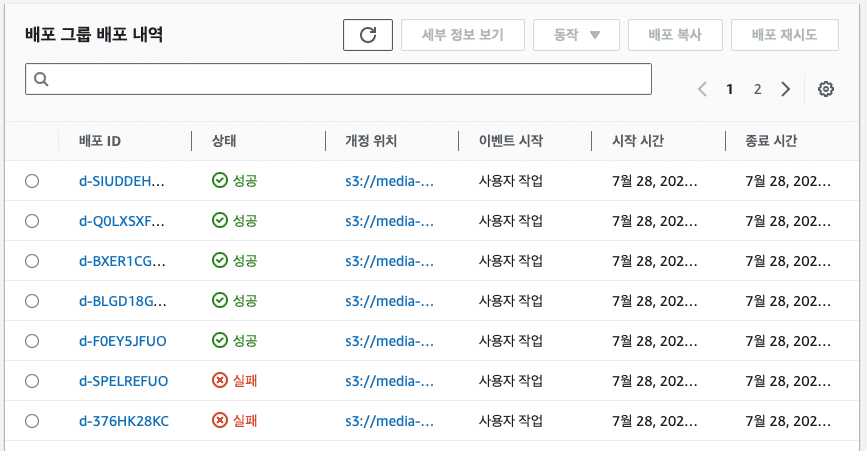The image size is (867, 451).
Task: Select radio button for d-BXER1CG deployment
Action: coord(32,260)
